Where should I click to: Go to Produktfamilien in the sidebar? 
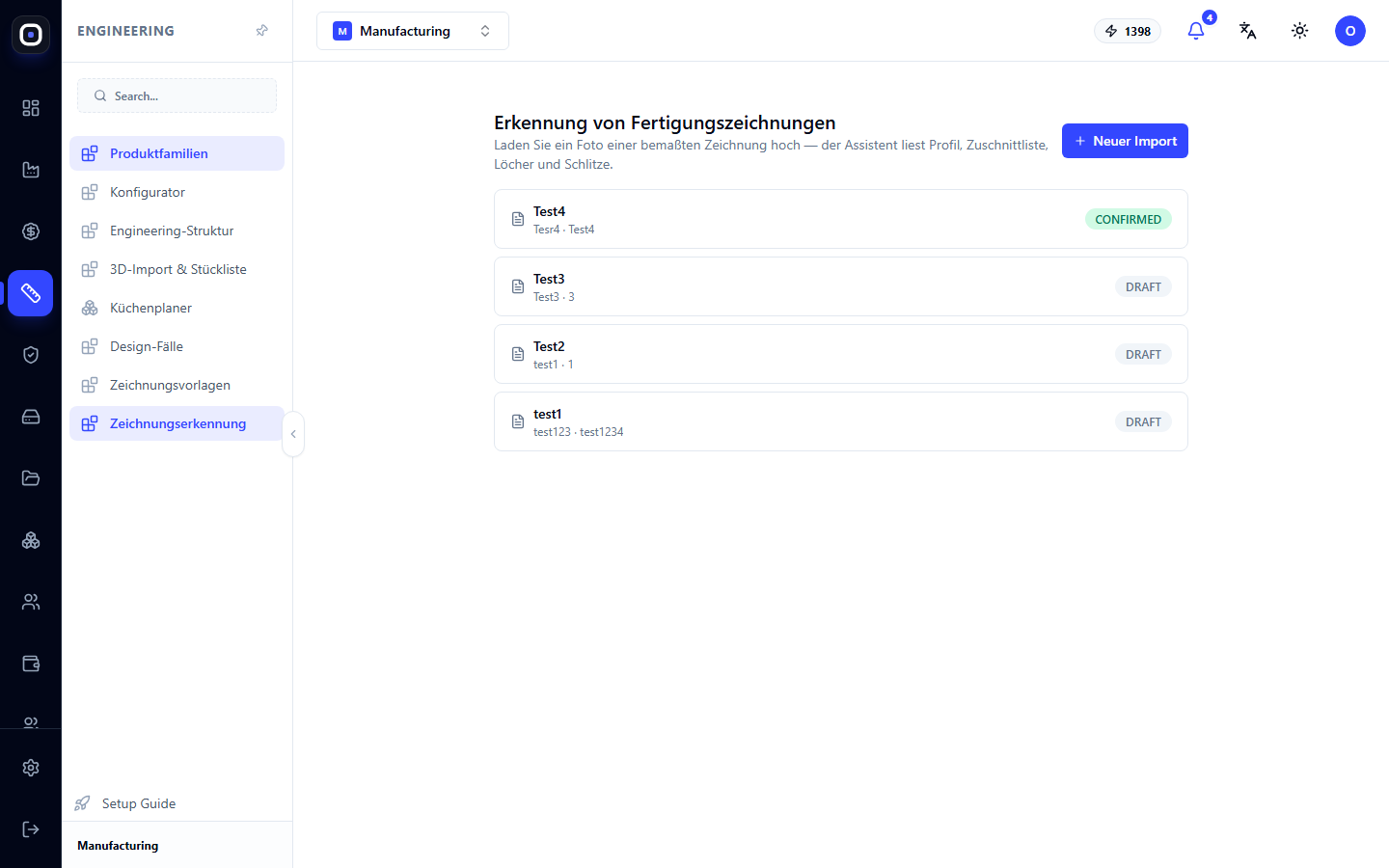coord(177,153)
